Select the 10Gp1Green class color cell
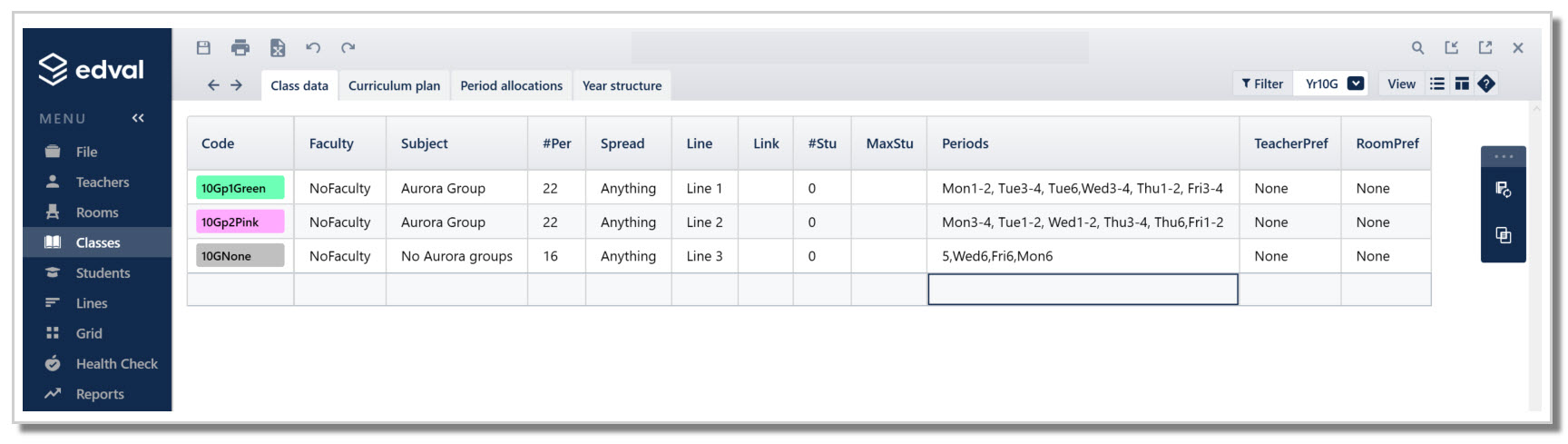The image size is (1568, 444). (x=240, y=188)
